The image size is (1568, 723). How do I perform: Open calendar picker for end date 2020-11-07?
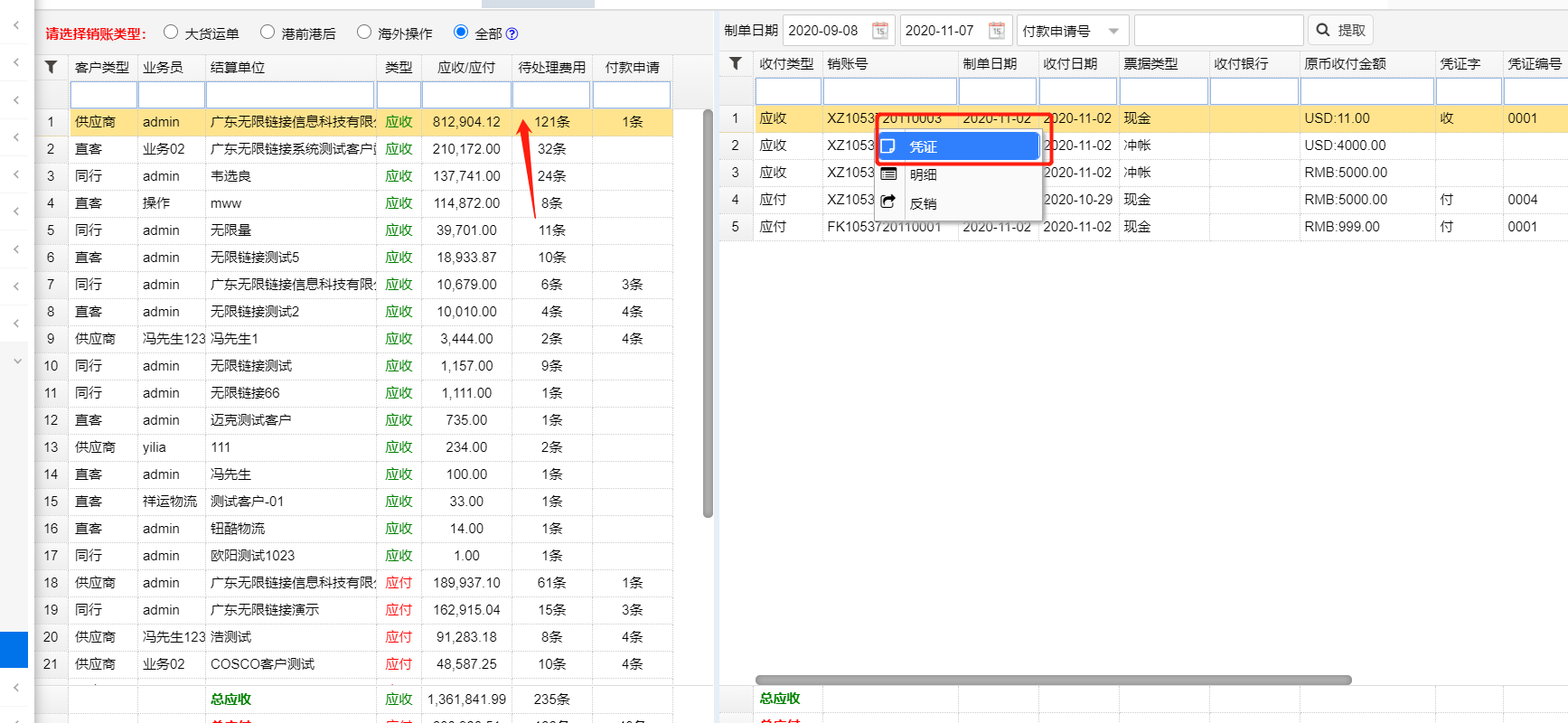click(x=996, y=31)
